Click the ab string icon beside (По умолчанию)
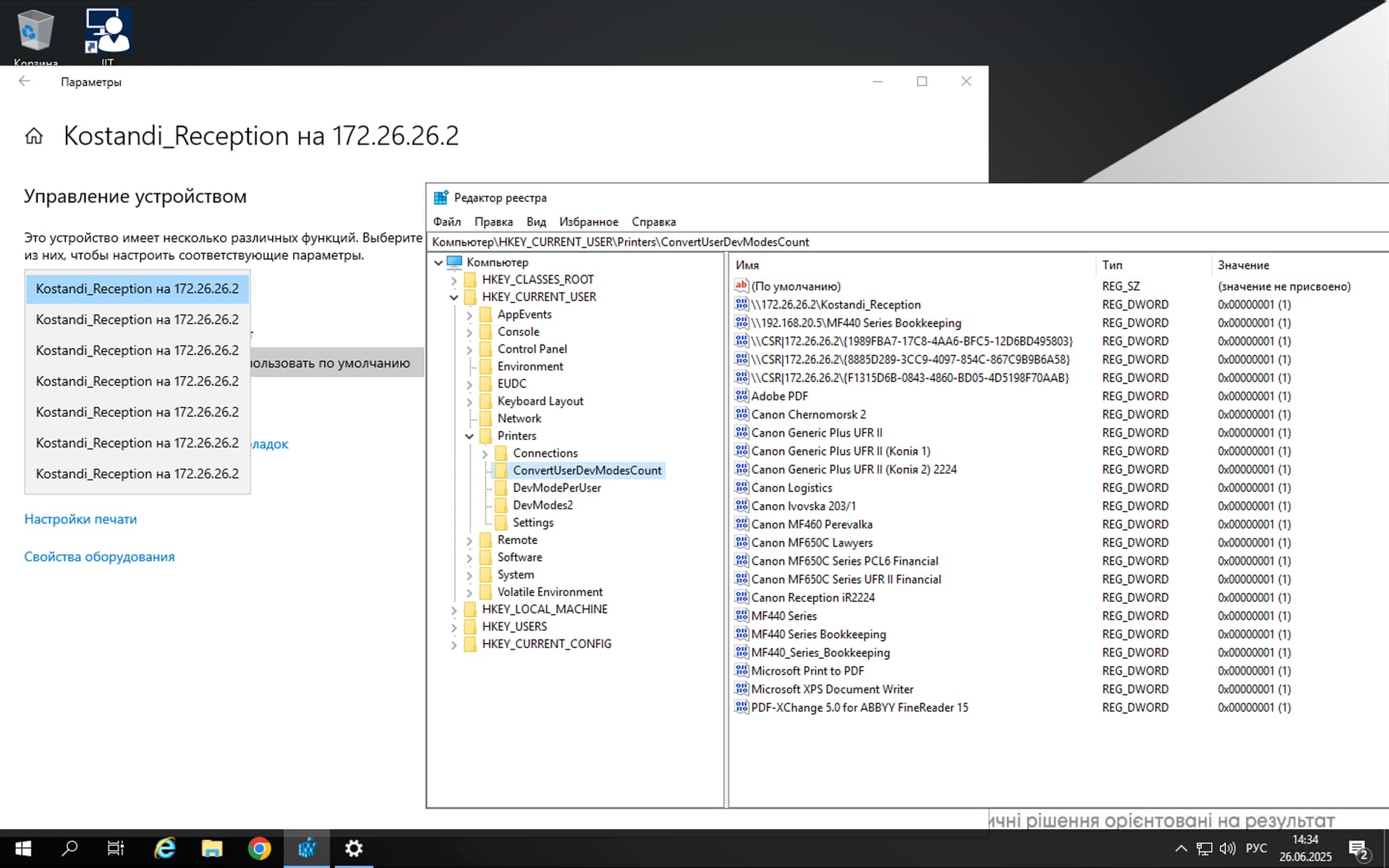1389x868 pixels. 742,286
